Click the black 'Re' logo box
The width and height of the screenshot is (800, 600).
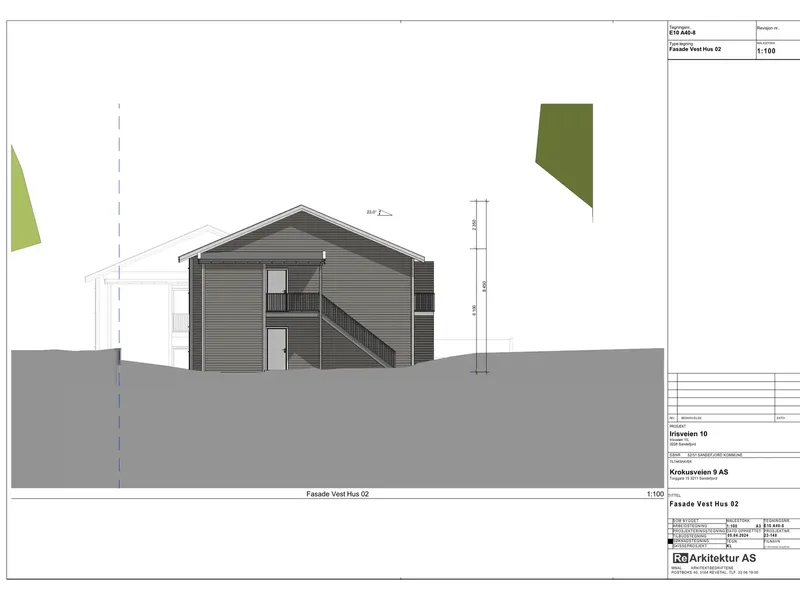(x=680, y=558)
